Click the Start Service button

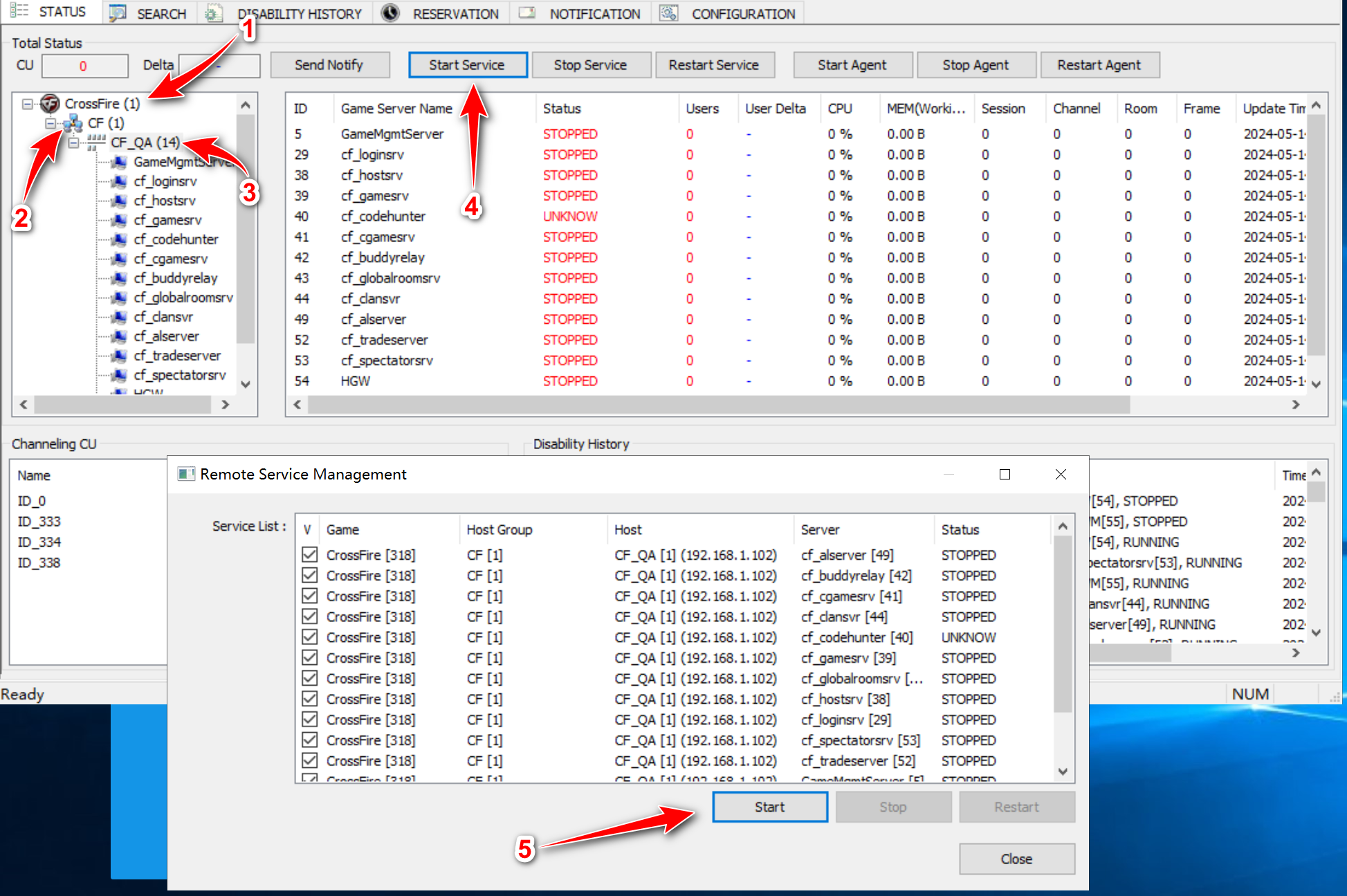coord(467,65)
